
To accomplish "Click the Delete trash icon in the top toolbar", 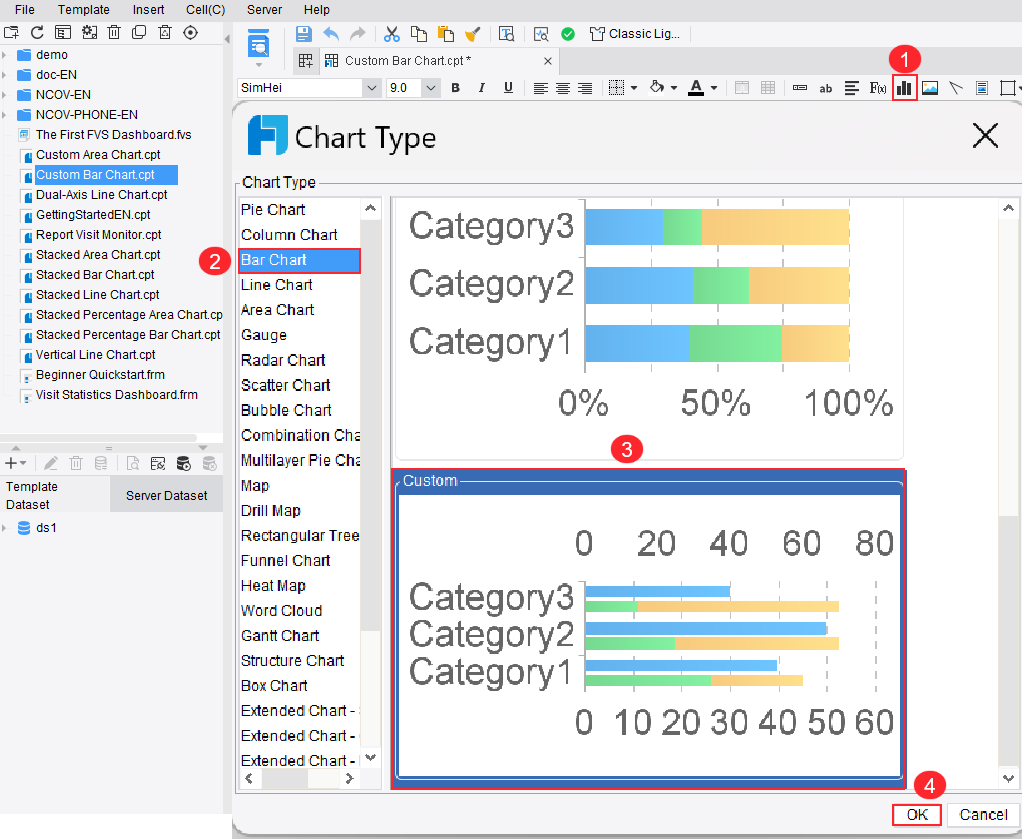I will 114,32.
